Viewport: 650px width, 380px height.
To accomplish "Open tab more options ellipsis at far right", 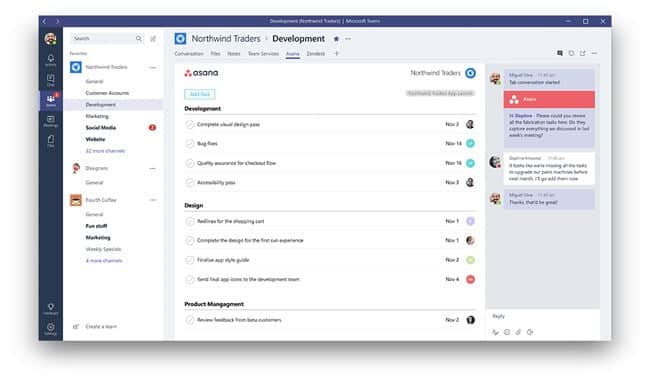I will click(x=594, y=53).
